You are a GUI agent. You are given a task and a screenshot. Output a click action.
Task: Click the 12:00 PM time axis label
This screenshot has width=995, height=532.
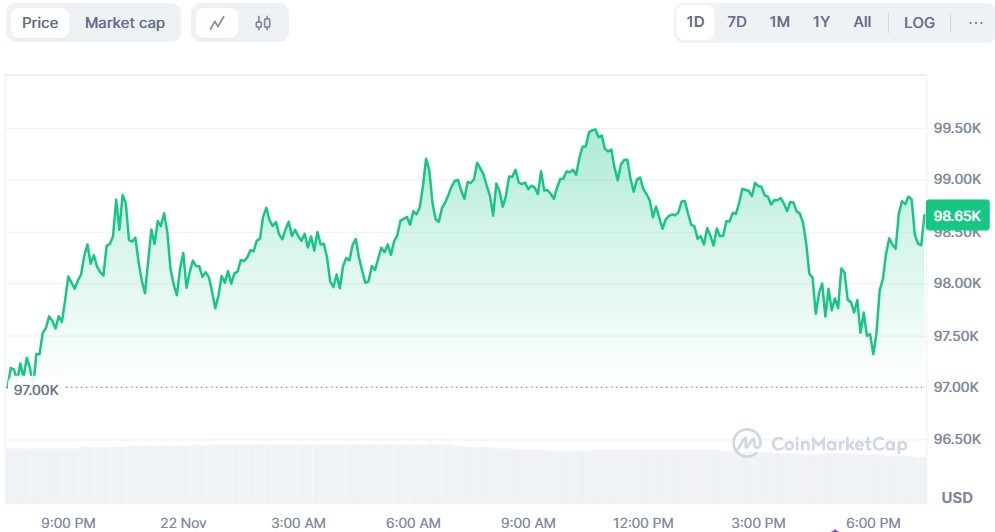[x=643, y=523]
